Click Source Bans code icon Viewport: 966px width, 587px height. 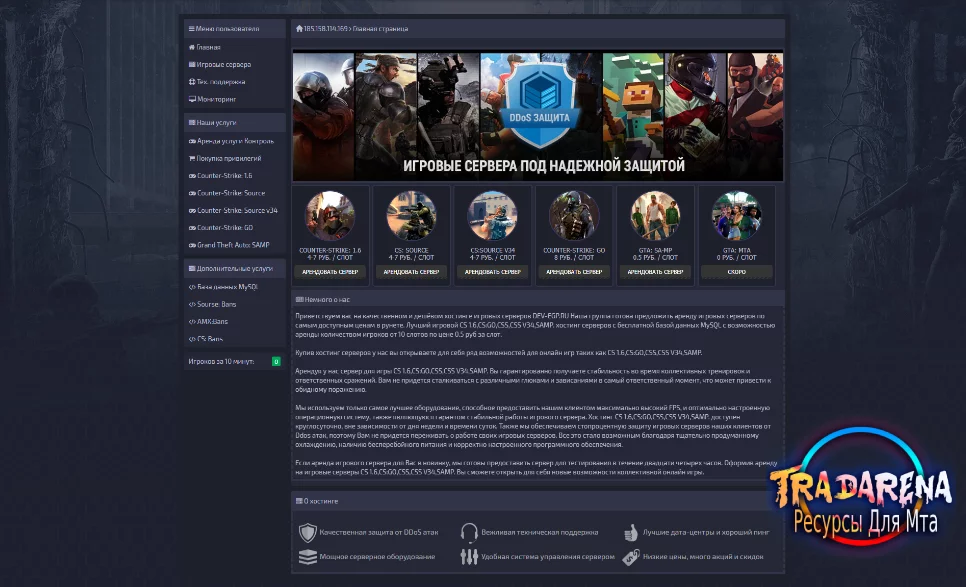click(192, 304)
